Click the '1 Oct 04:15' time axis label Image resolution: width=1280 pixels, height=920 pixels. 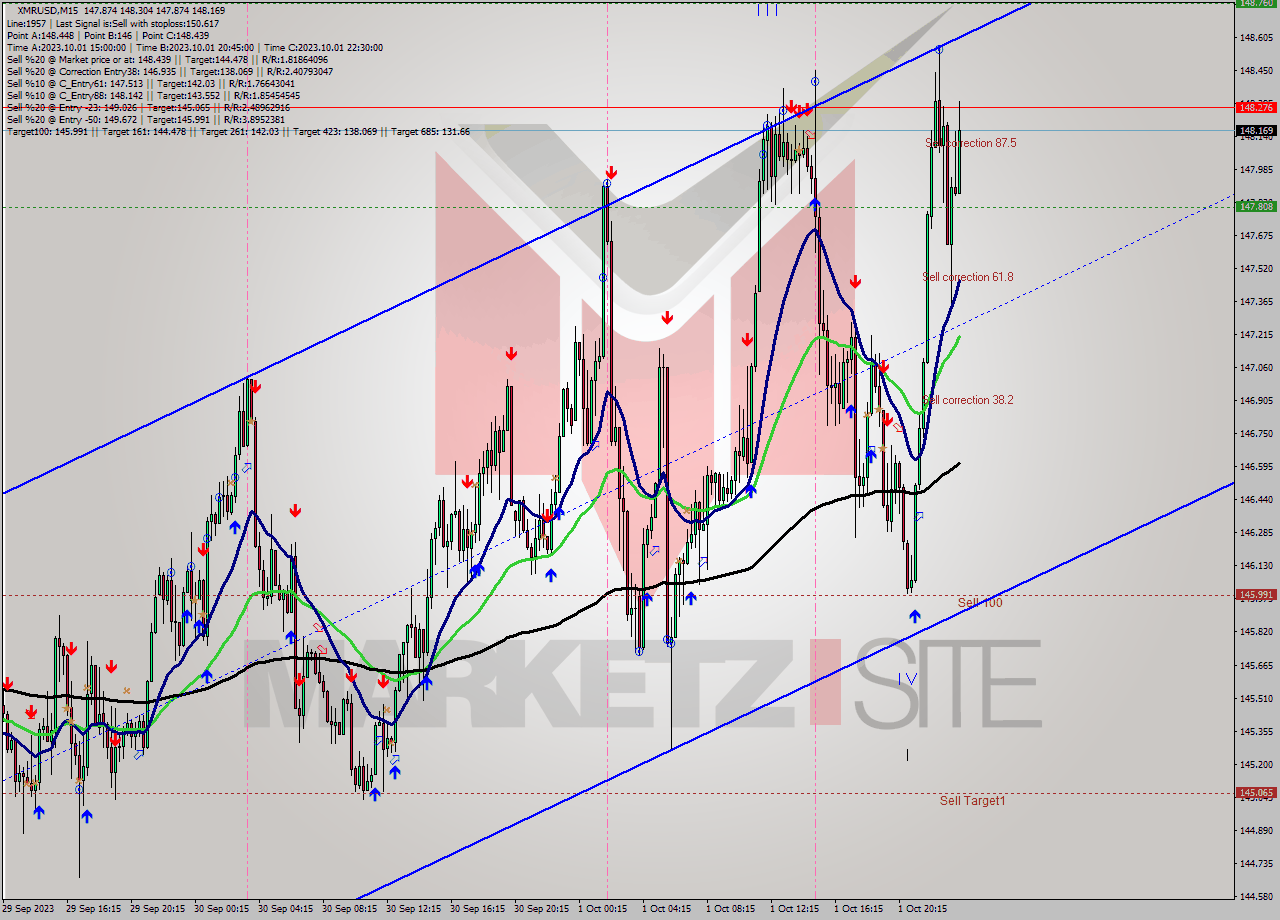click(666, 909)
